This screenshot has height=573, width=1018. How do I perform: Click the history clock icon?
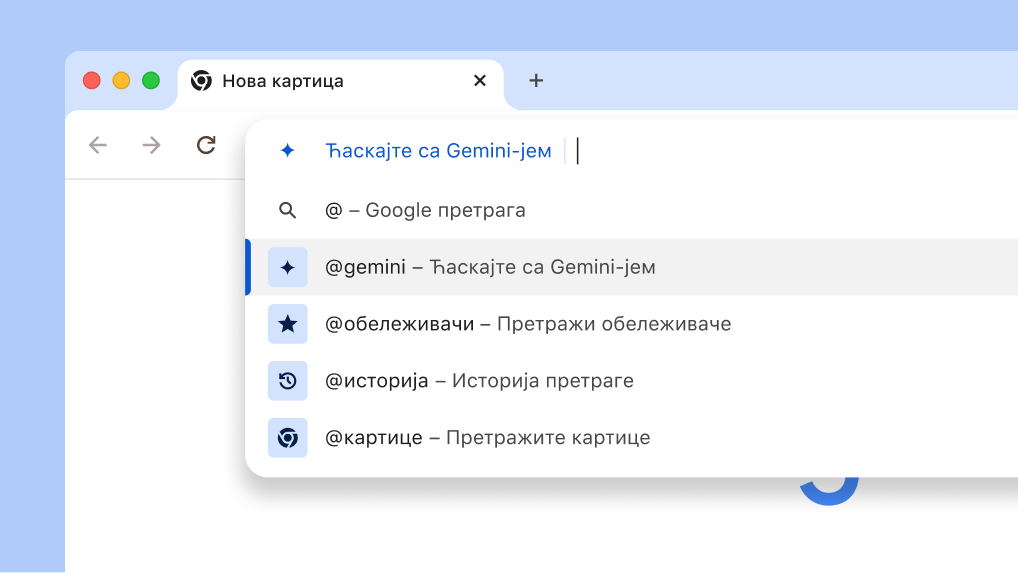(x=287, y=381)
